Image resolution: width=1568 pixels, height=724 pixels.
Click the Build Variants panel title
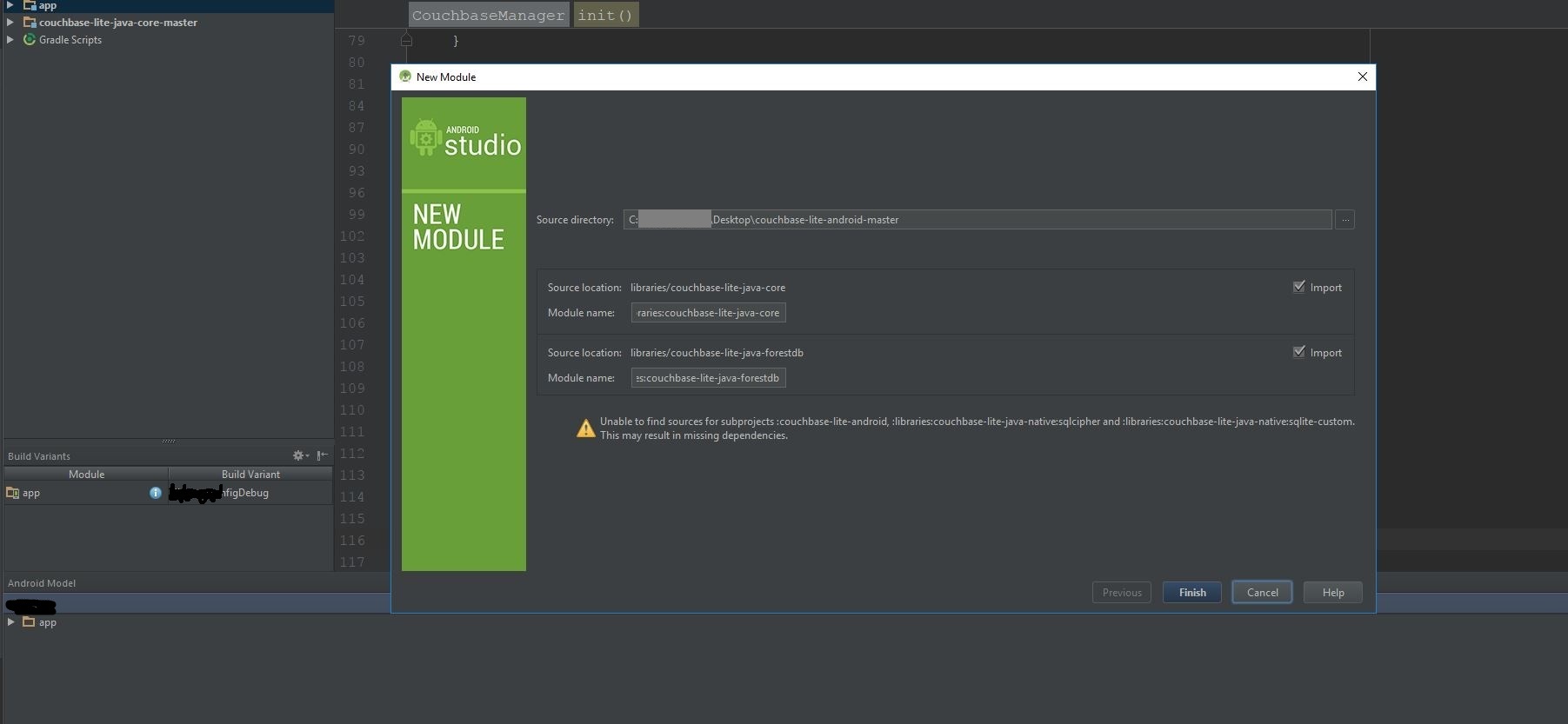click(39, 456)
